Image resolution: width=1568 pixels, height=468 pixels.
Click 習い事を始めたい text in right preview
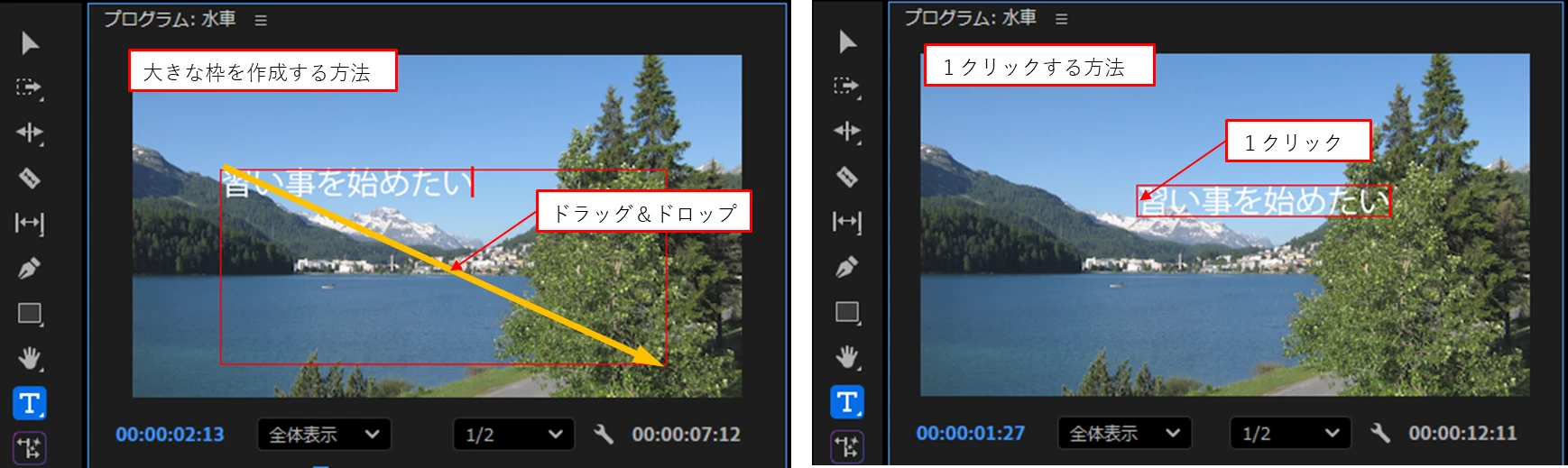coord(1263,200)
